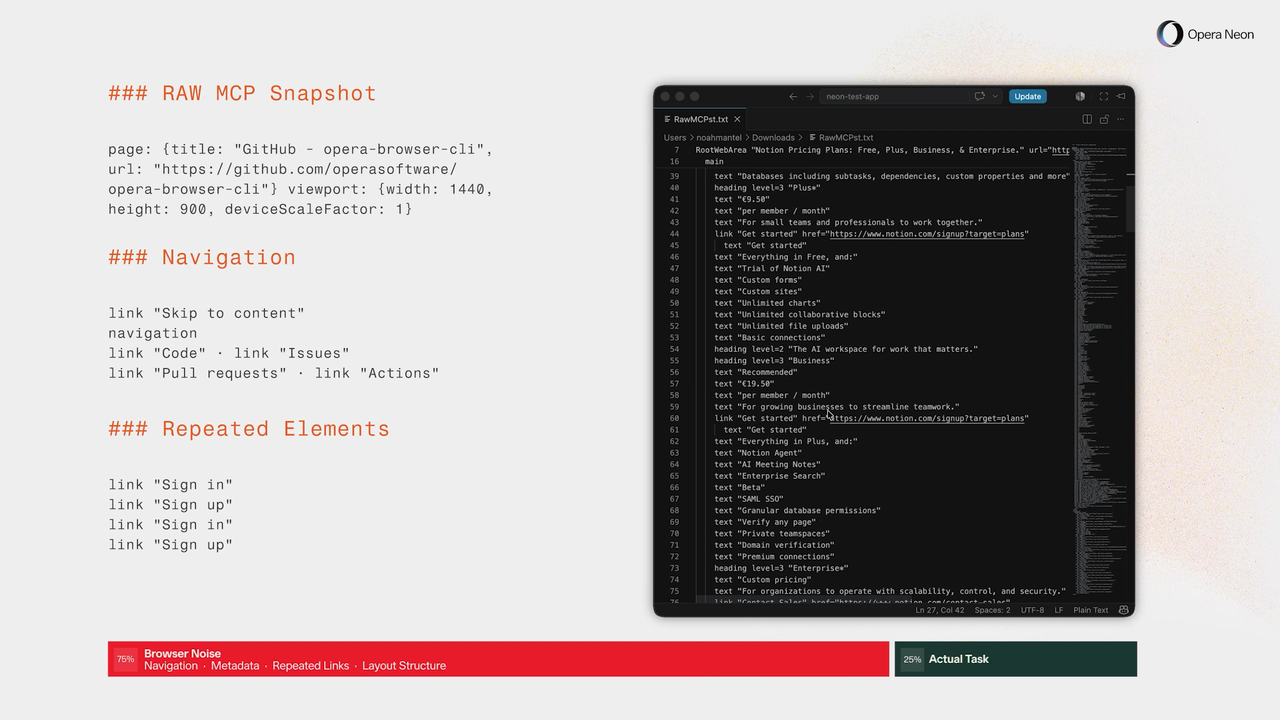Click line 55 heading "Business"
This screenshot has width=1280, height=720.
coord(774,360)
